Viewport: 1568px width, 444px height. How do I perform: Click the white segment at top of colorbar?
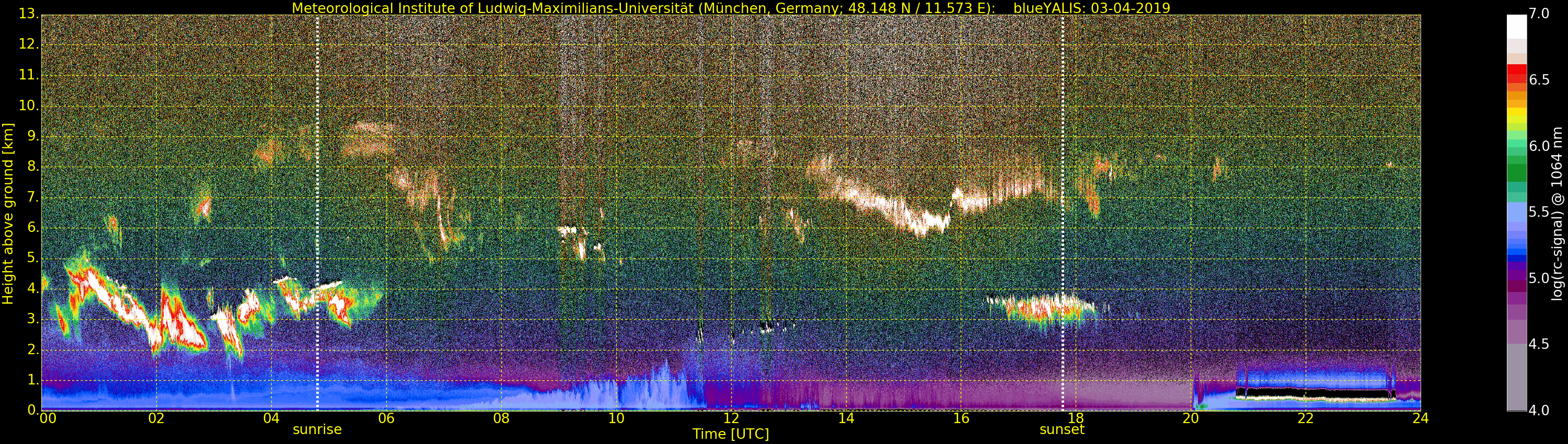[x=1516, y=27]
